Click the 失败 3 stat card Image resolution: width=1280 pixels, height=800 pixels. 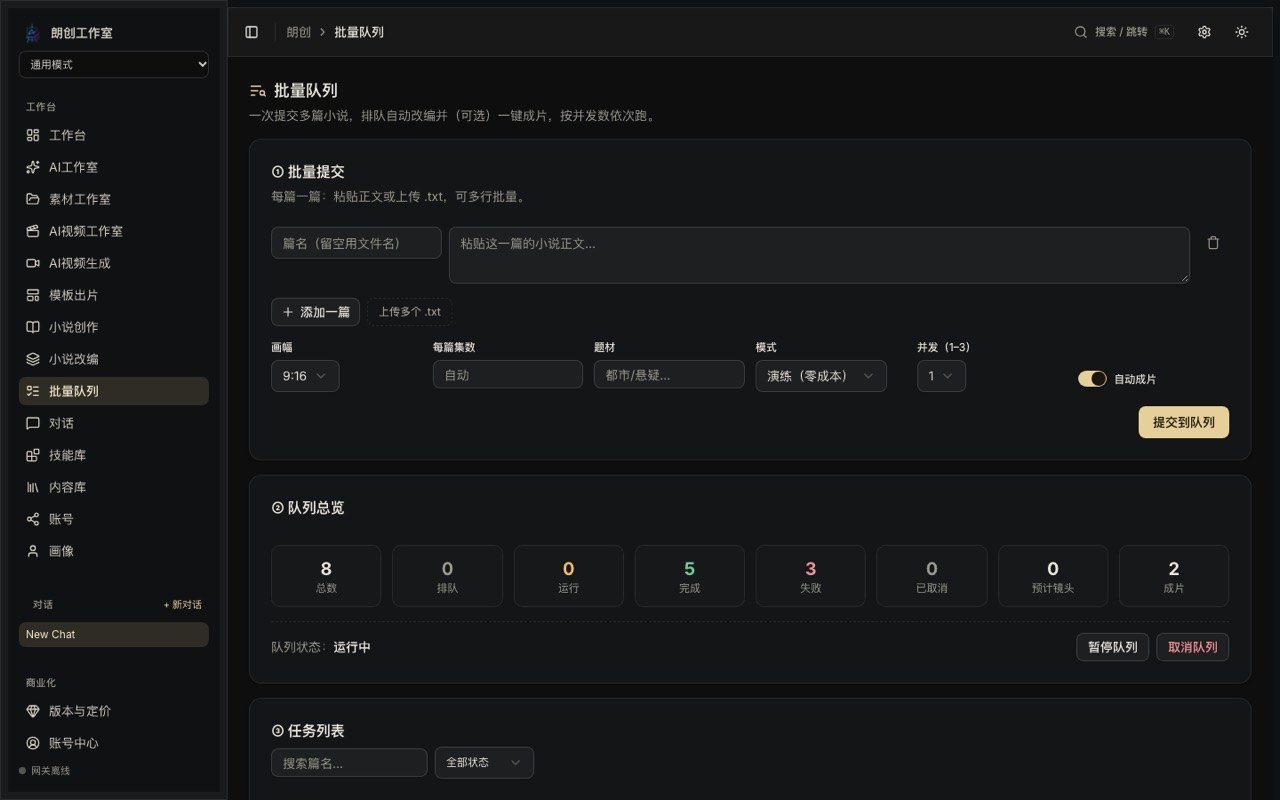pyautogui.click(x=811, y=576)
